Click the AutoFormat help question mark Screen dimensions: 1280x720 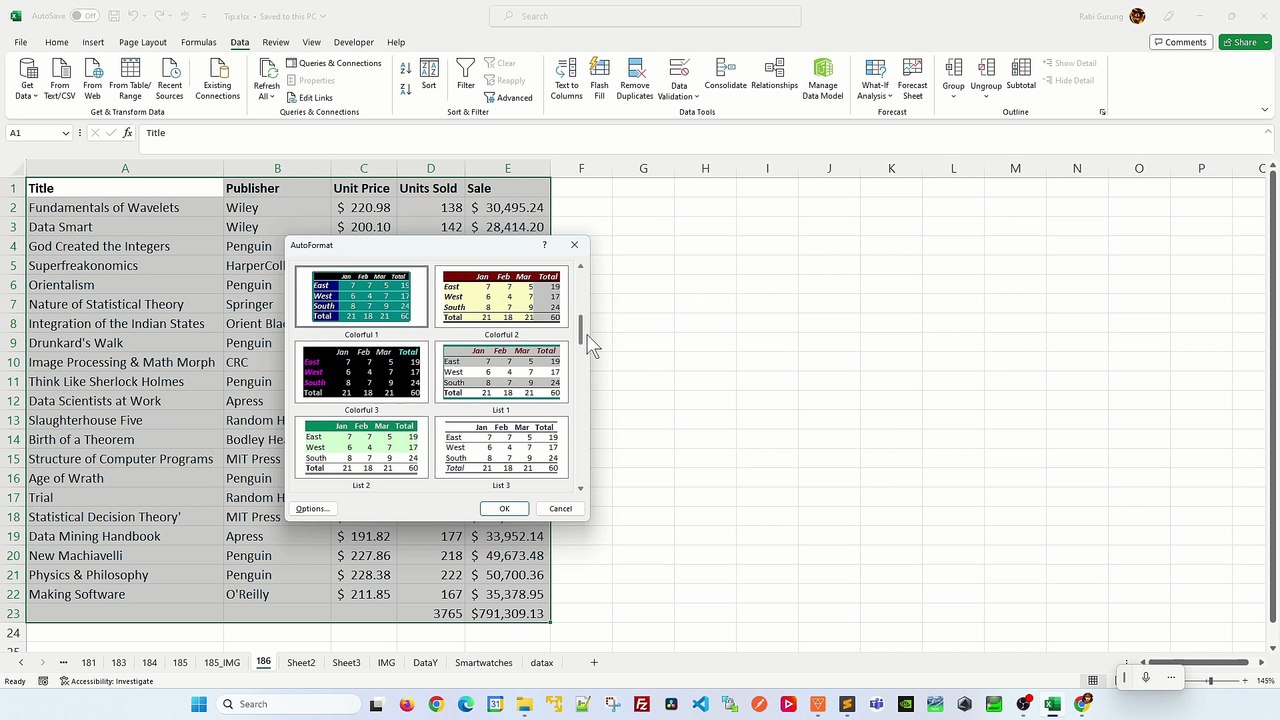(x=545, y=245)
